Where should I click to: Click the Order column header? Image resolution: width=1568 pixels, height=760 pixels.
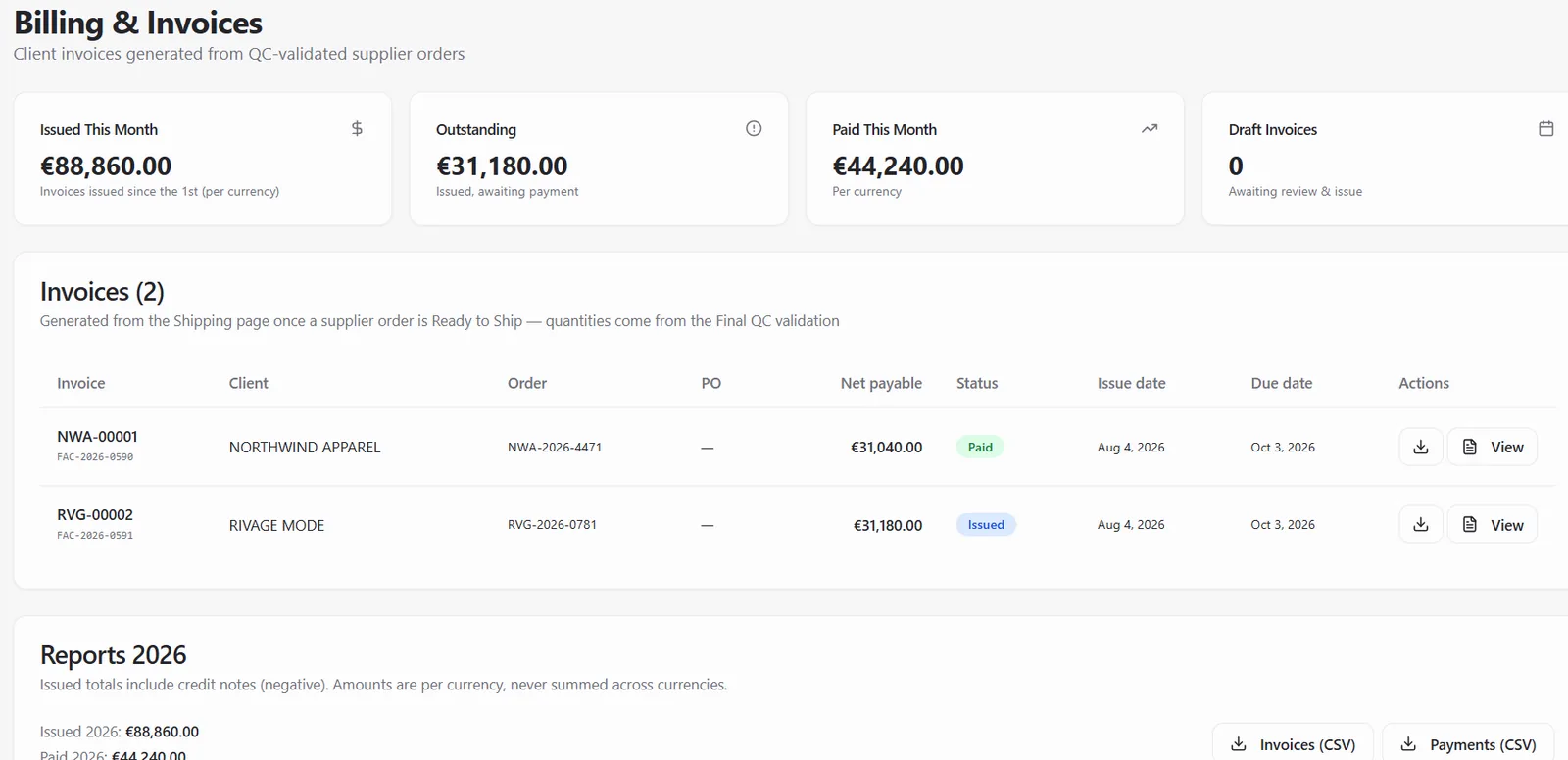pos(527,383)
